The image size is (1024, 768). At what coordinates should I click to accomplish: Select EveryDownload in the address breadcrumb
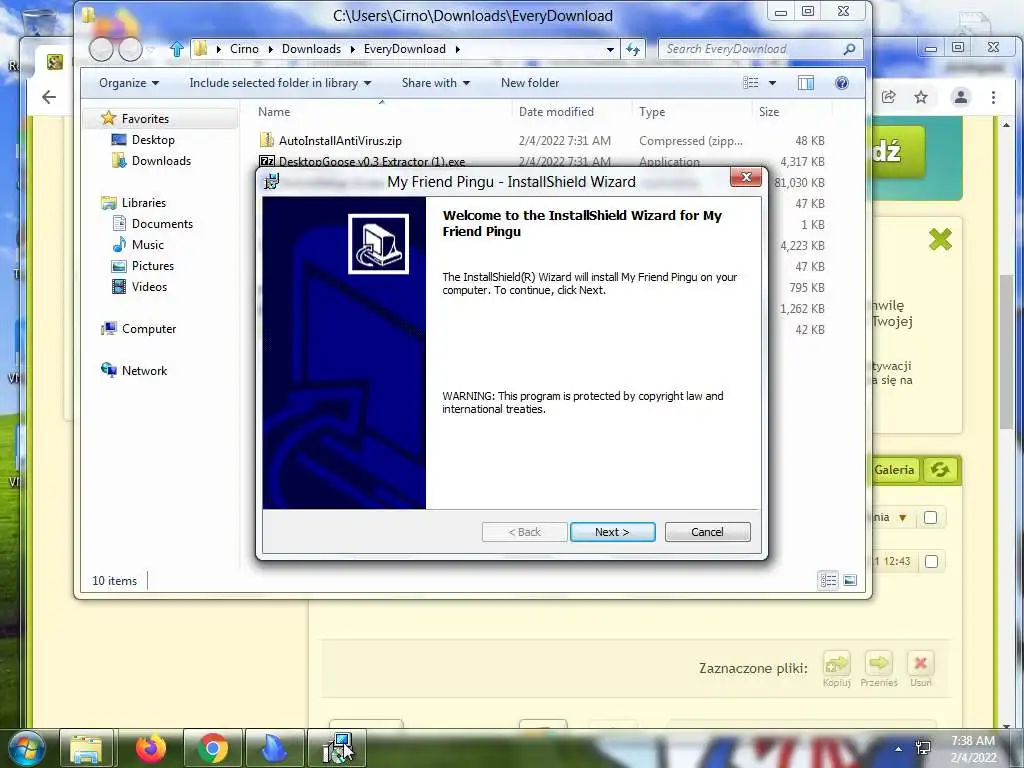pos(405,49)
